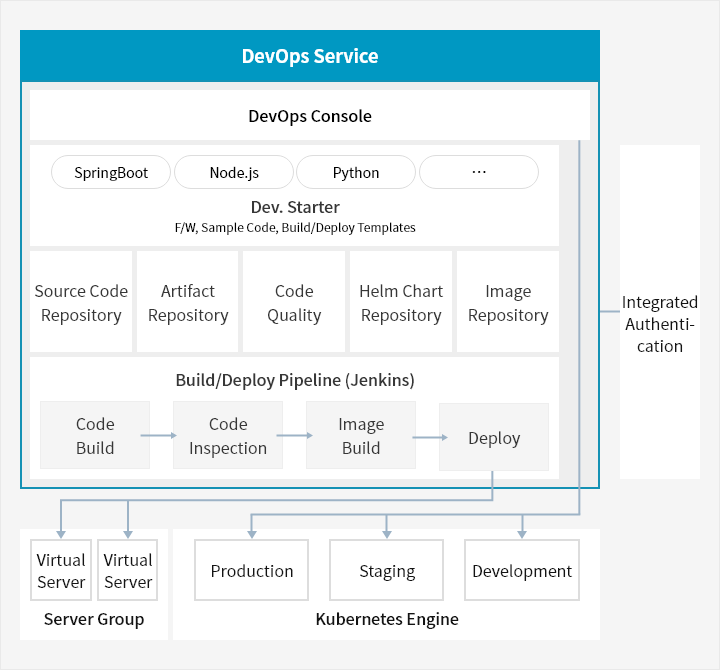Select the DevOps Console bar

tap(310, 116)
